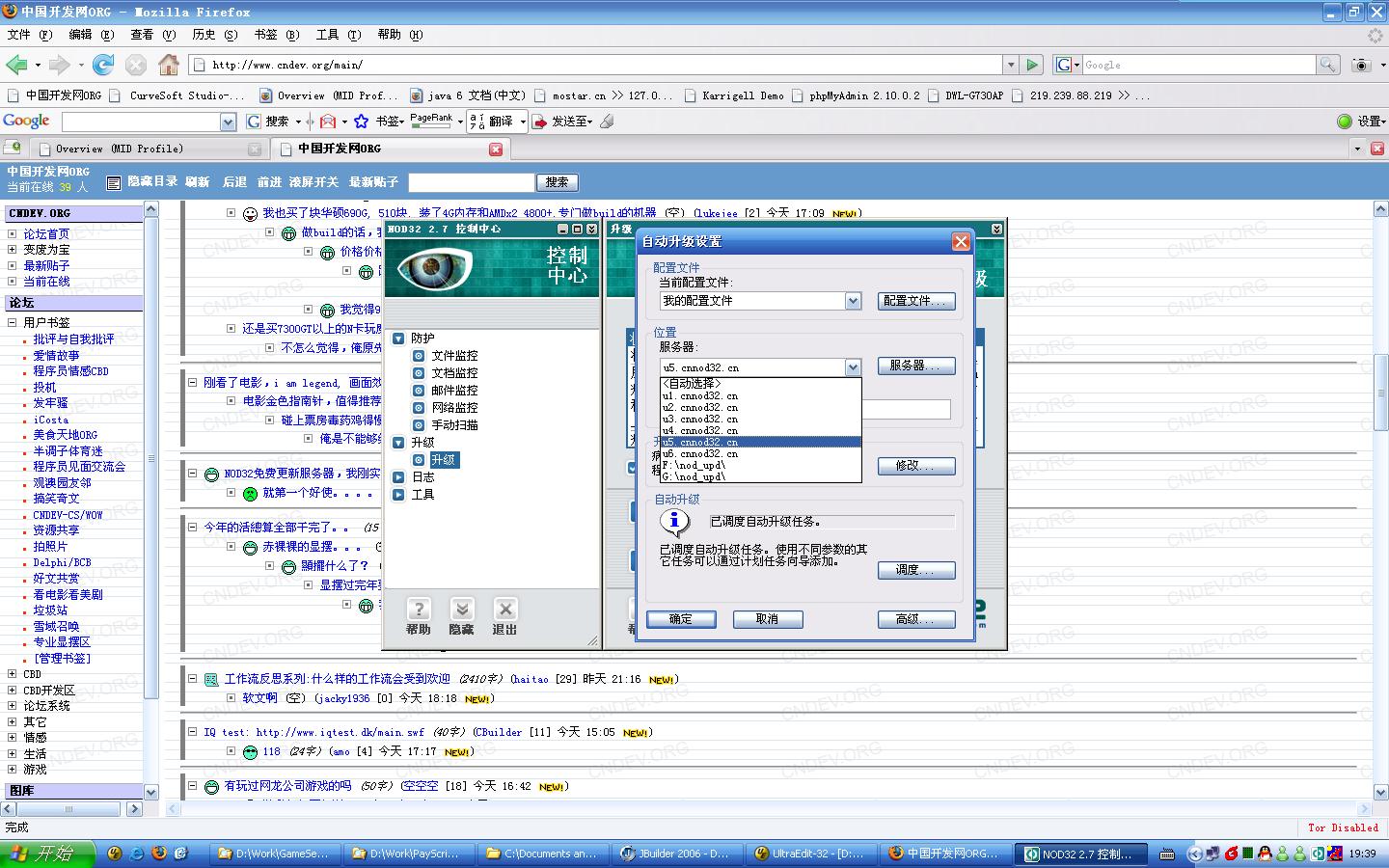Screen dimensions: 1389x868
Task: Click the Firefox stop loading icon
Action: pos(136,65)
